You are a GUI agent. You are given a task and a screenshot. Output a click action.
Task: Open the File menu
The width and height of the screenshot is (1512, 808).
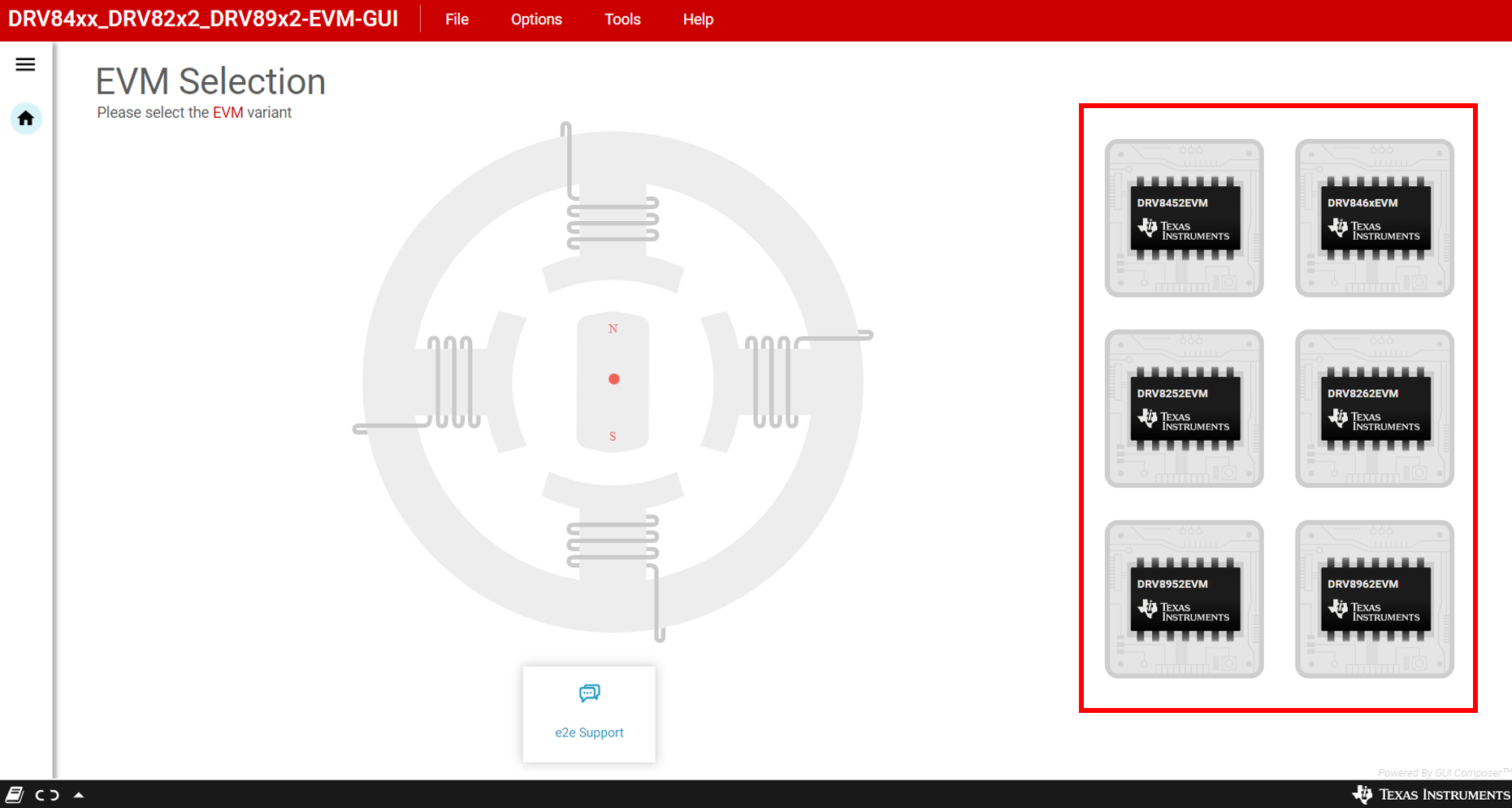coord(457,20)
